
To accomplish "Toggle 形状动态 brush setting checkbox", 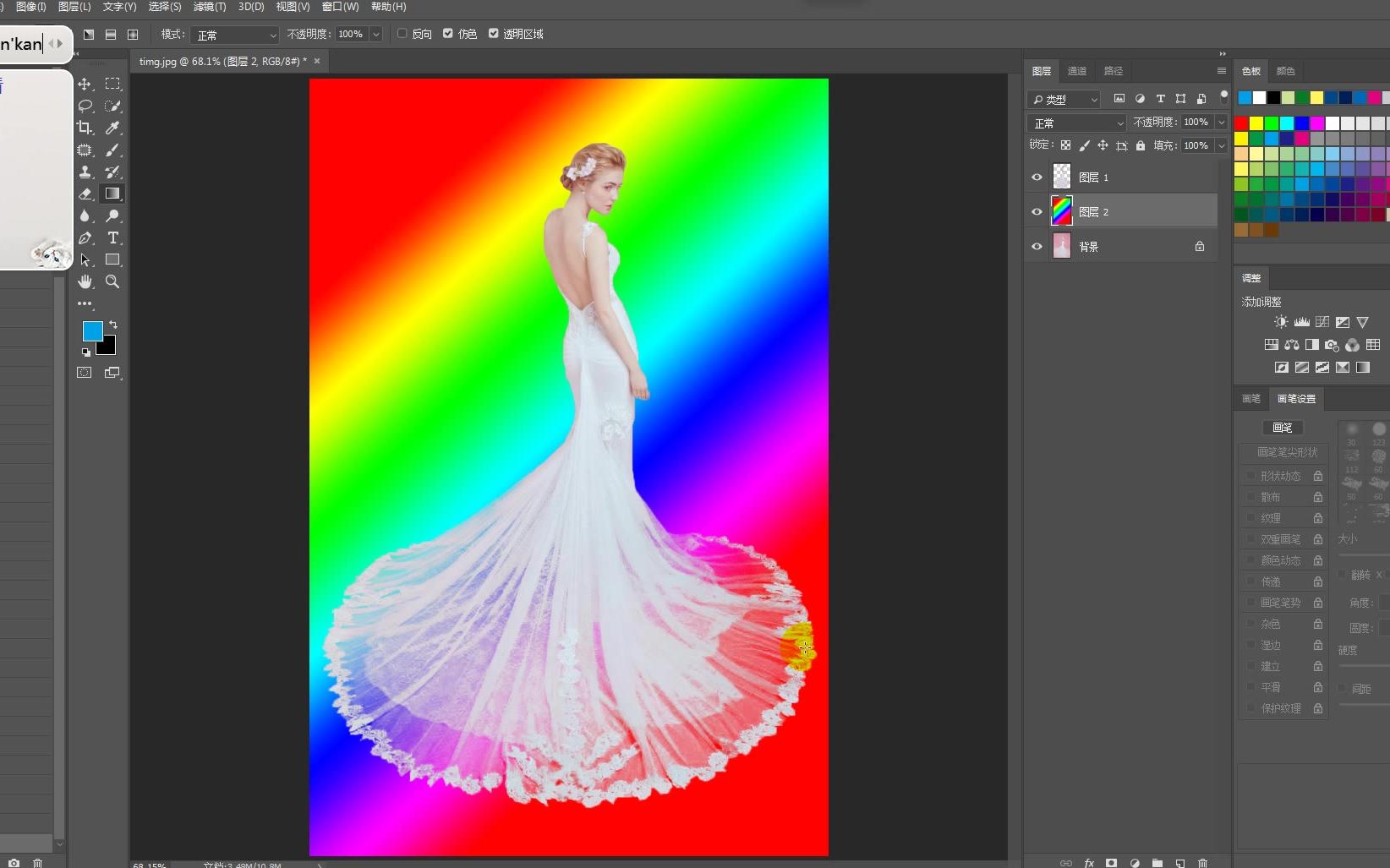I will pos(1250,476).
